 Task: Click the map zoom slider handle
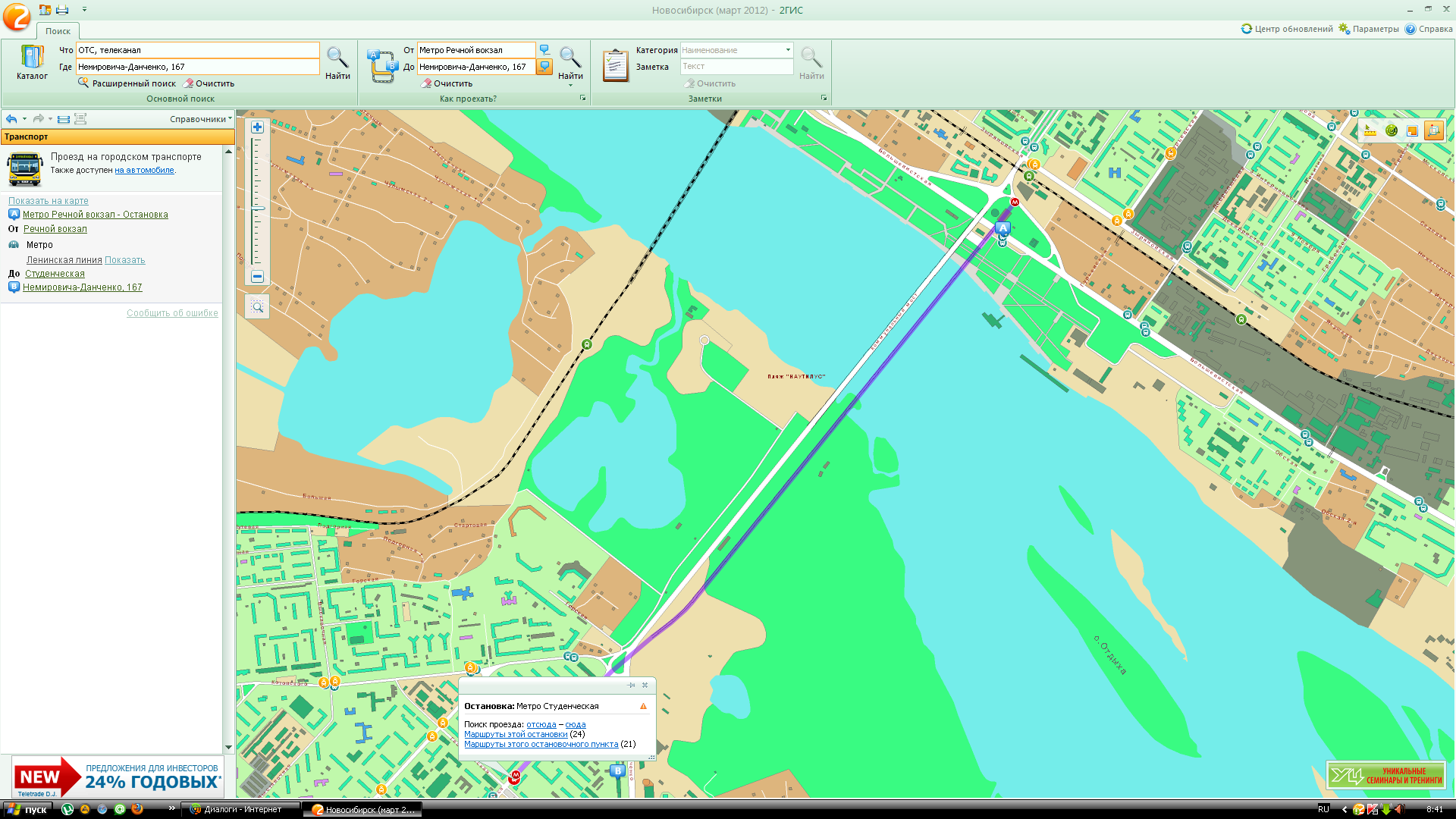tap(257, 208)
